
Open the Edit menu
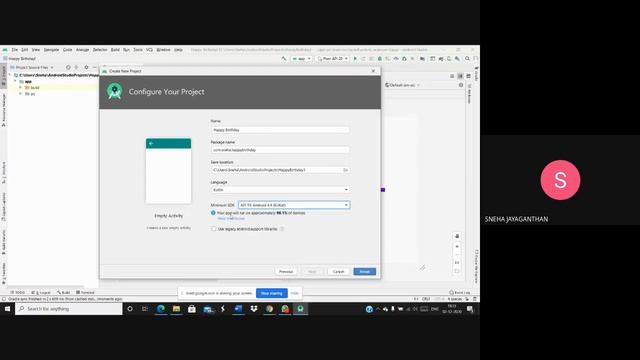[24, 50]
